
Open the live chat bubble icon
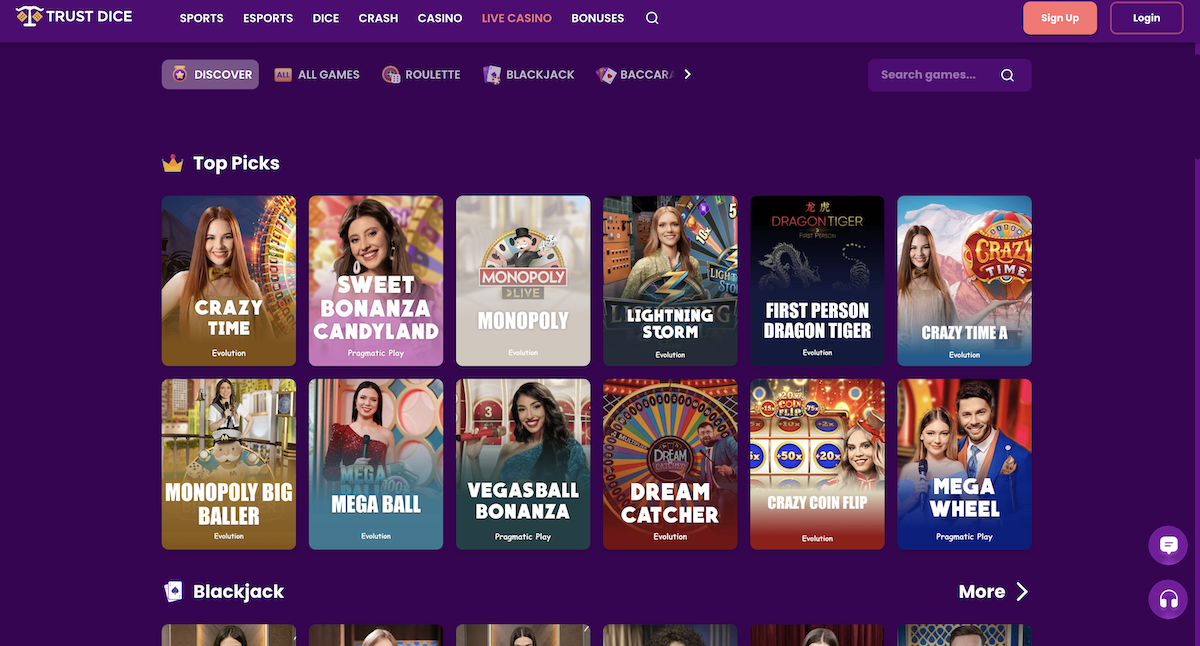(x=1168, y=545)
